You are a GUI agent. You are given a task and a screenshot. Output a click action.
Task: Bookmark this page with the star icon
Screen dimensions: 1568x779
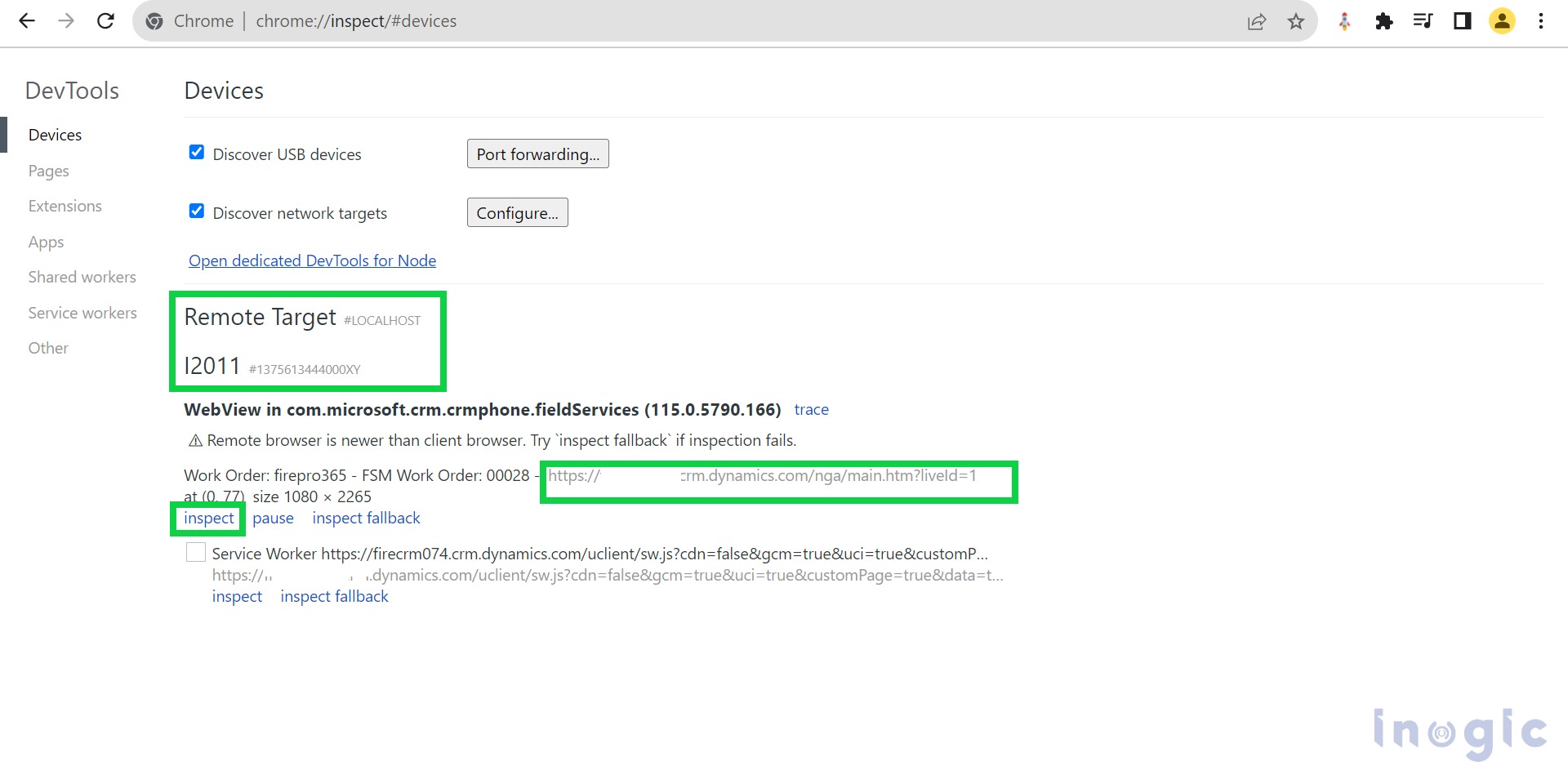(x=1296, y=21)
